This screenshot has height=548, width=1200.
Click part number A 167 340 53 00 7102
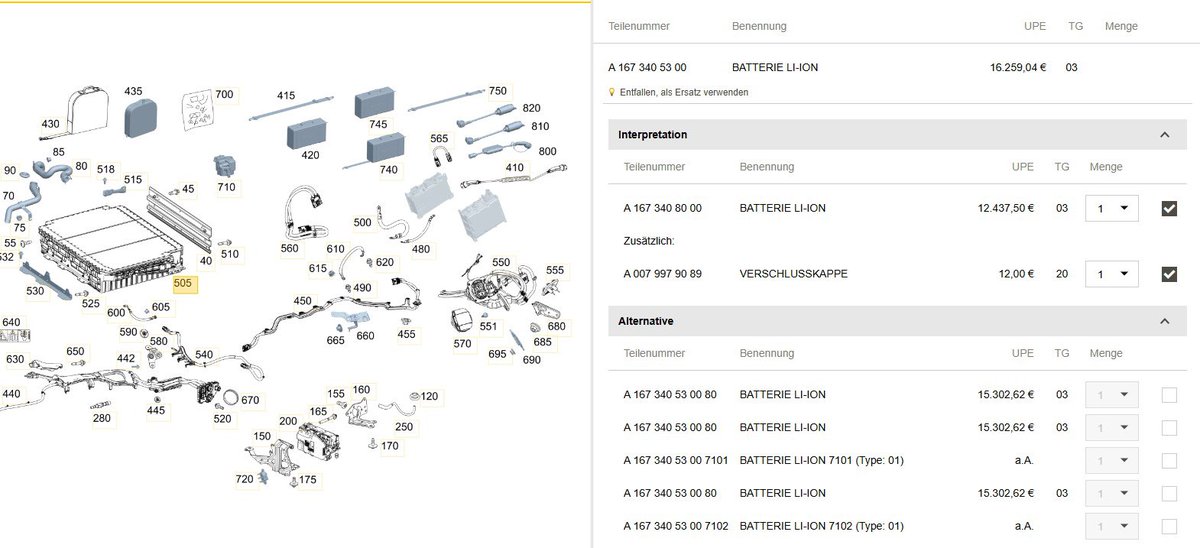675,527
